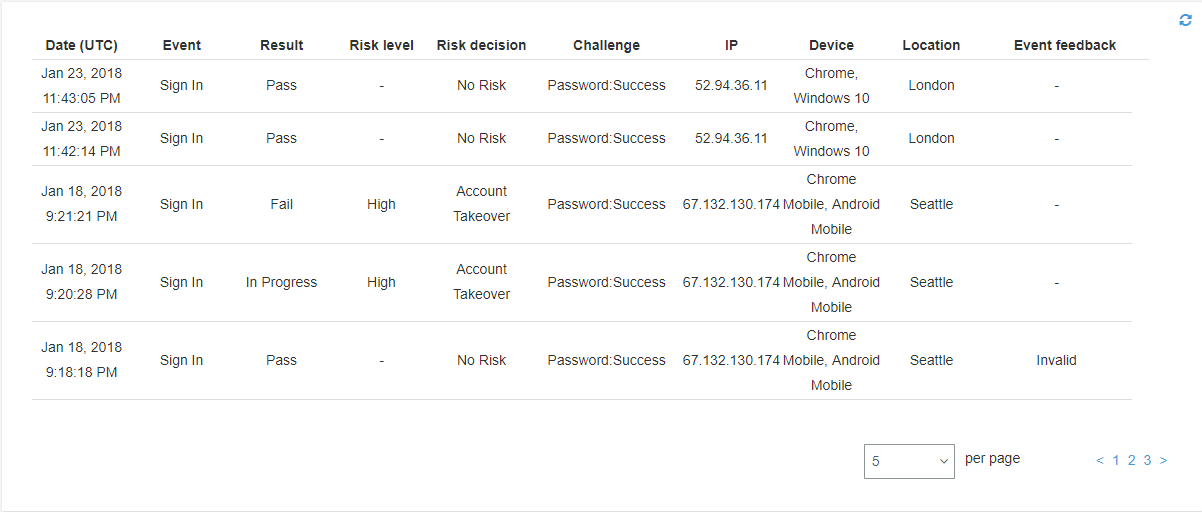1202x512 pixels.
Task: Click the Risk level column header
Action: click(381, 45)
